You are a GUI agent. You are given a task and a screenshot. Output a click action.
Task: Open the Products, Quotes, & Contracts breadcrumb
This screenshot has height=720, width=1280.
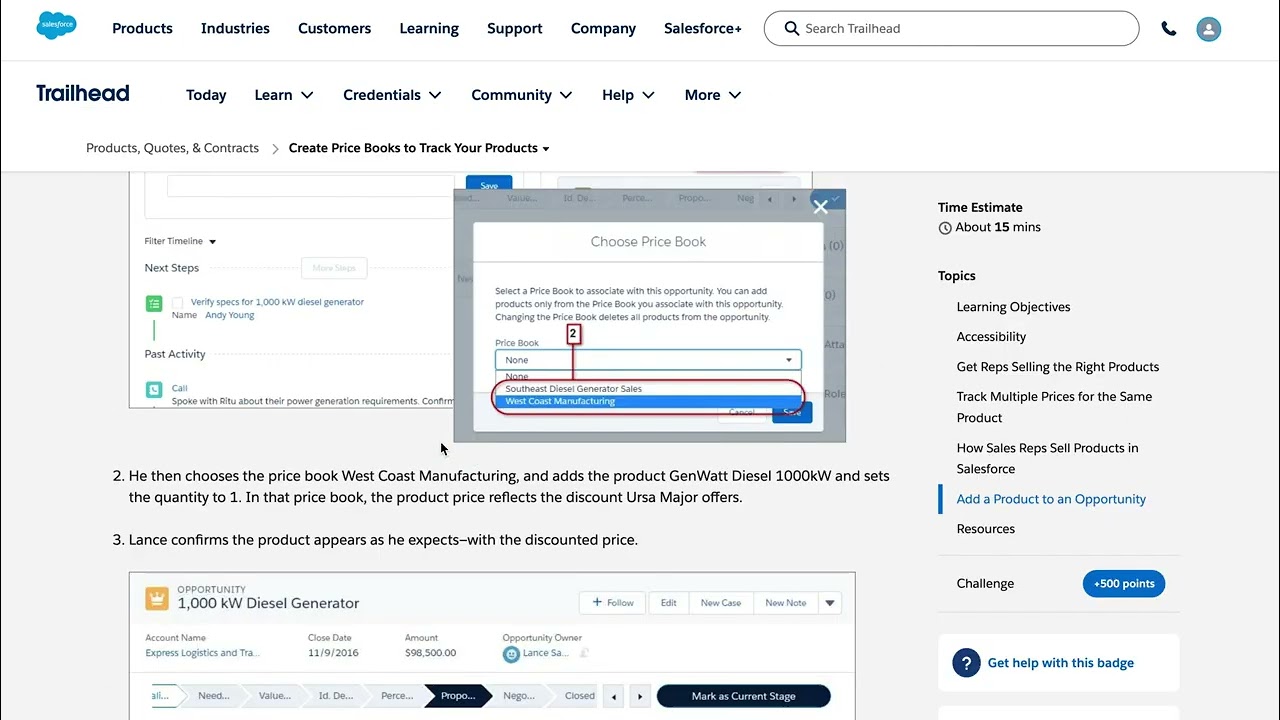172,148
